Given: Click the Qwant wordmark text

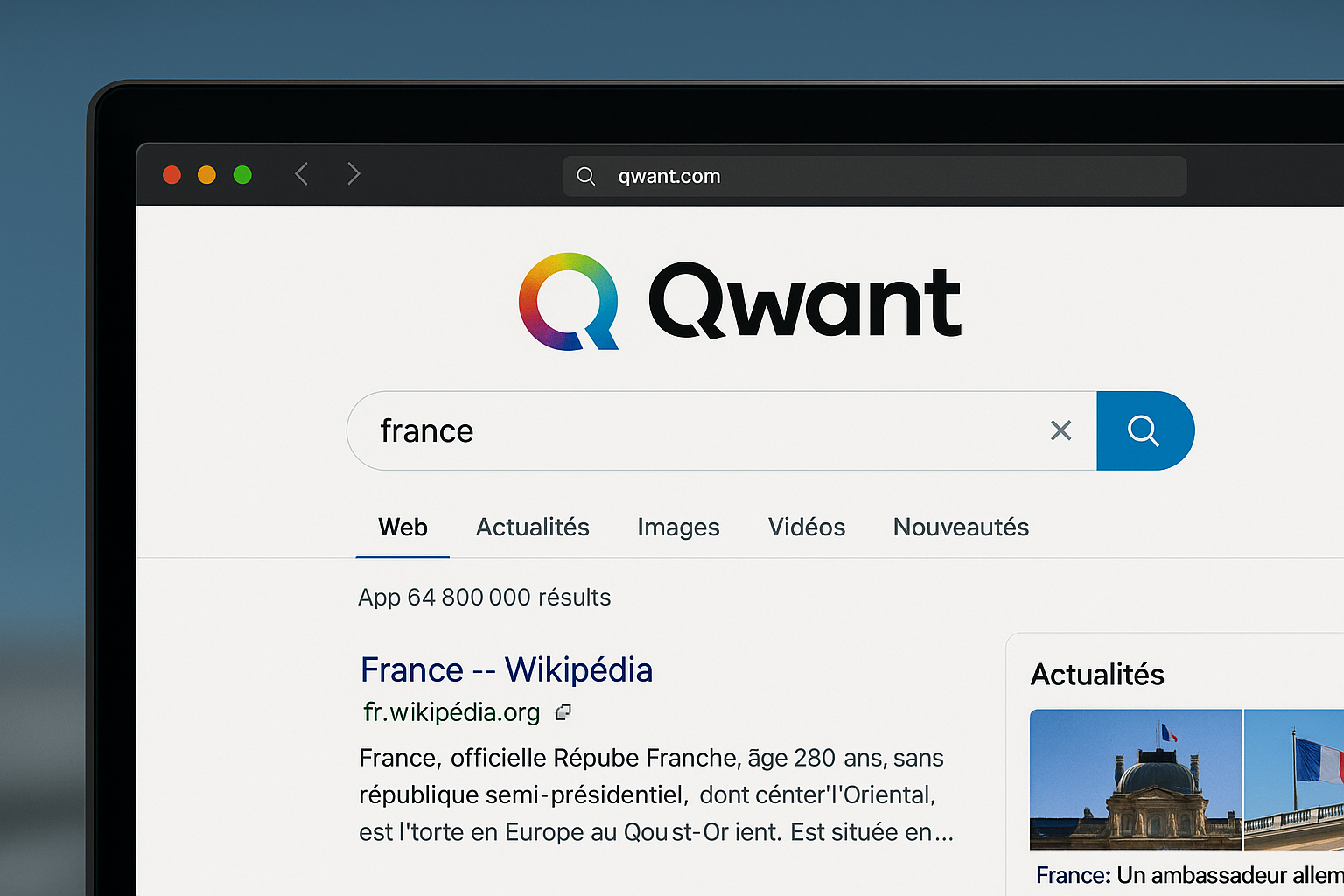Looking at the screenshot, I should (805, 301).
